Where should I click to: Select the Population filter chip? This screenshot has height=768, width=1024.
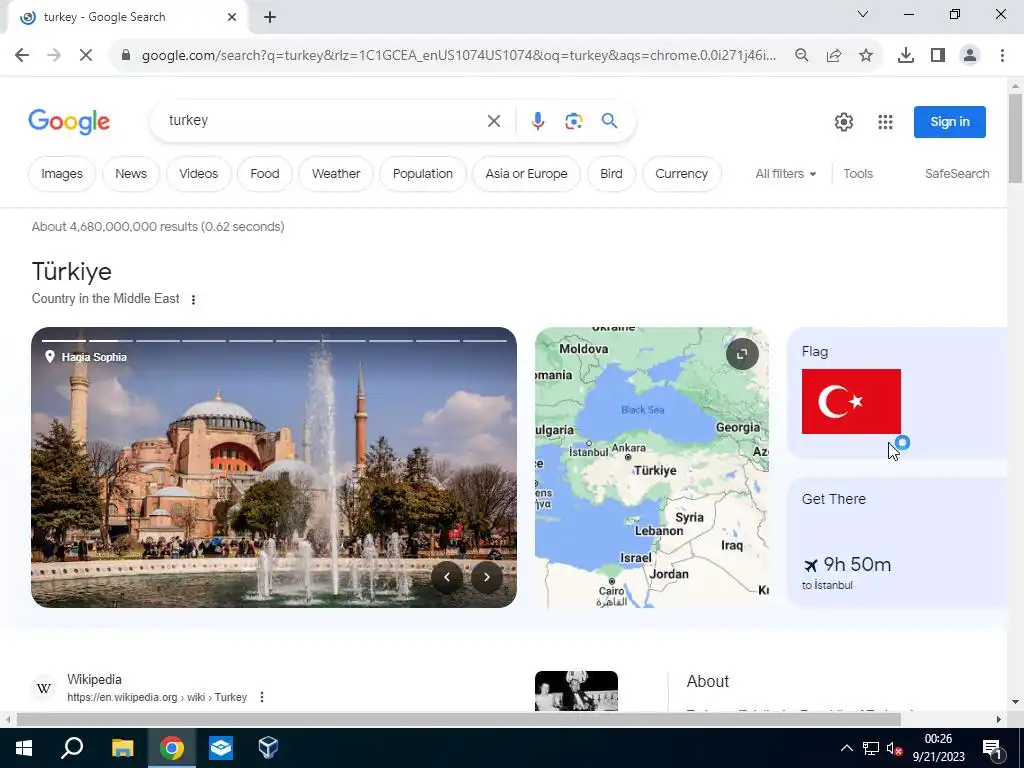423,174
